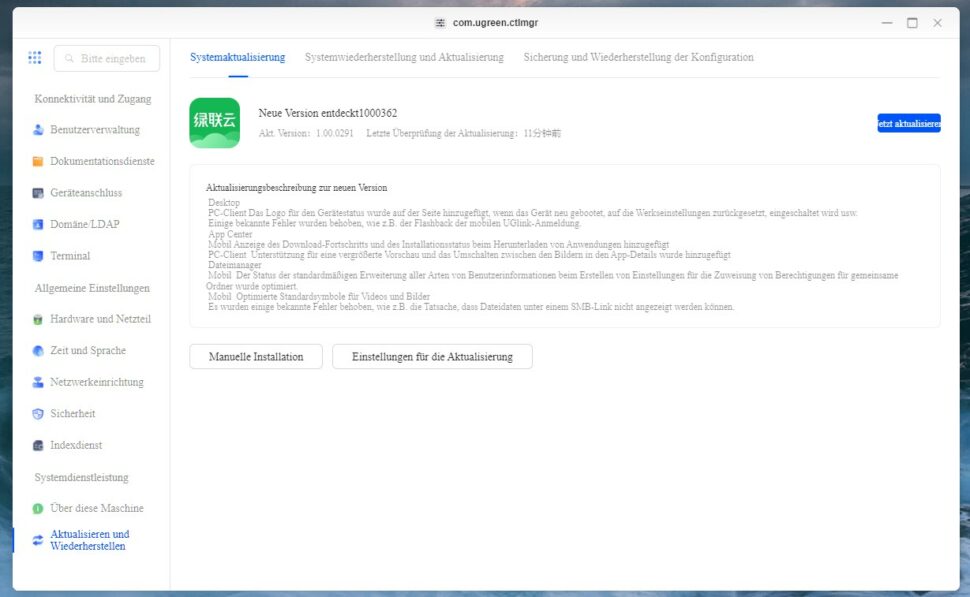Click the Geräteanschluss icon
970x597 pixels.
coord(38,193)
